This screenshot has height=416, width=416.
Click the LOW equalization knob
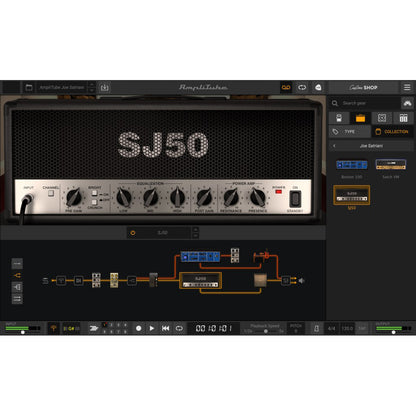coord(123,197)
